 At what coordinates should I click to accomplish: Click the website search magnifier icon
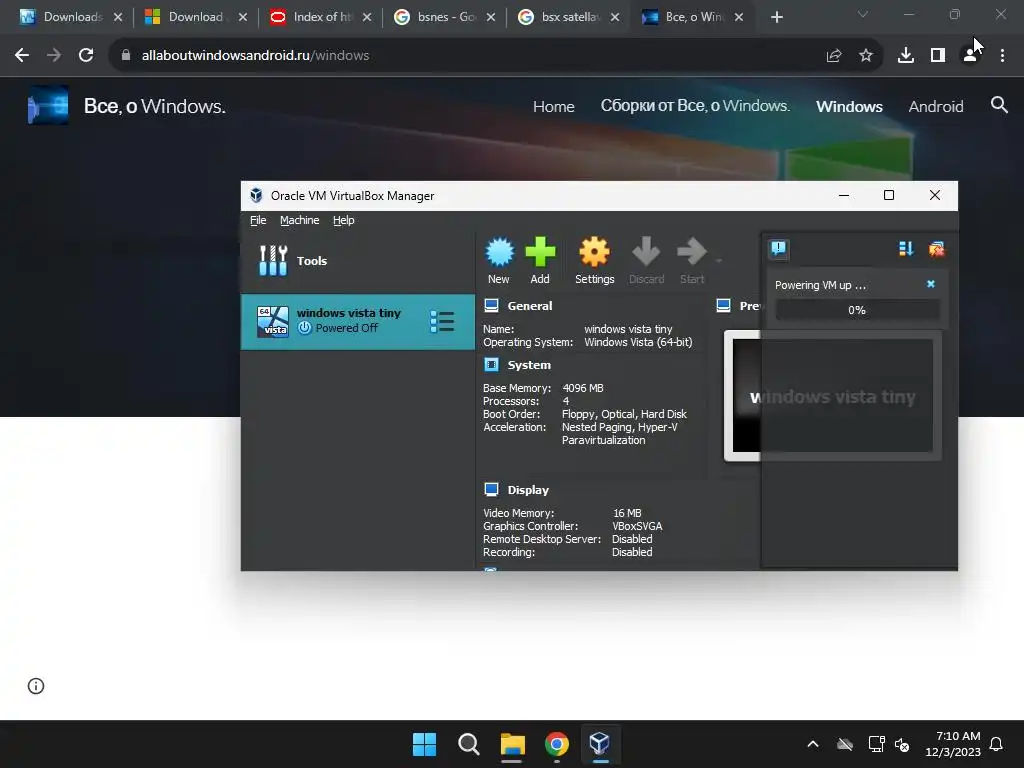[999, 104]
